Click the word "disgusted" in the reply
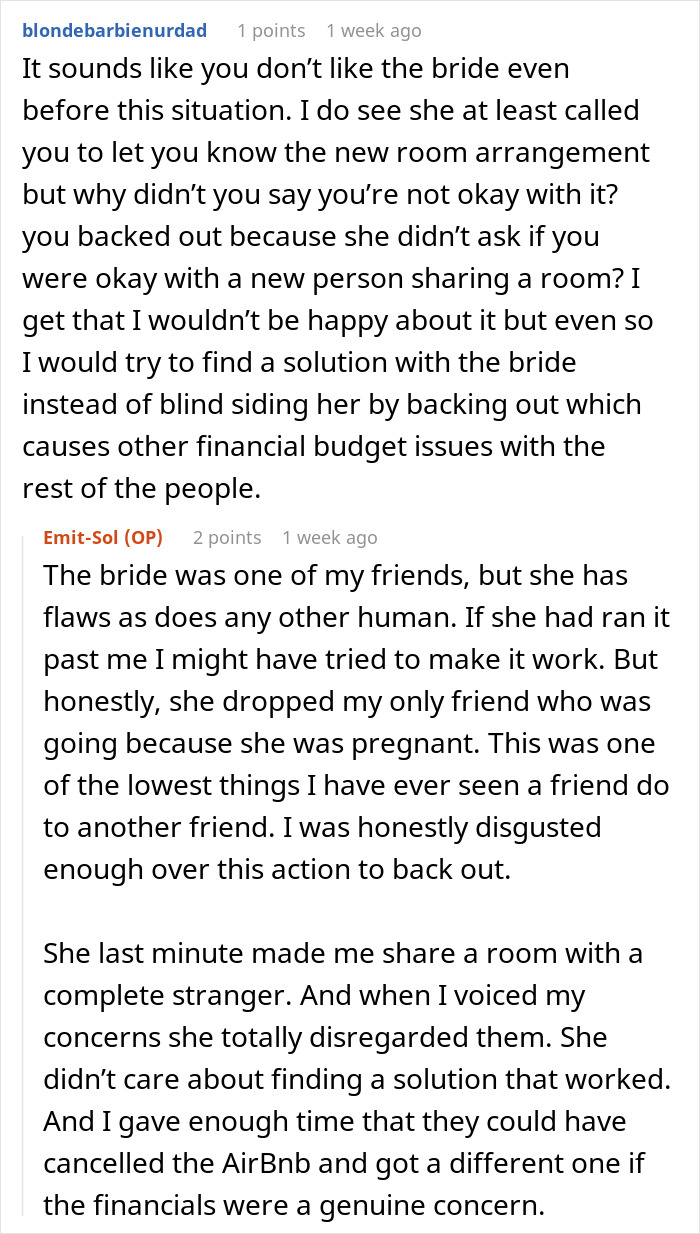The height and width of the screenshot is (1234, 700). pos(536,828)
